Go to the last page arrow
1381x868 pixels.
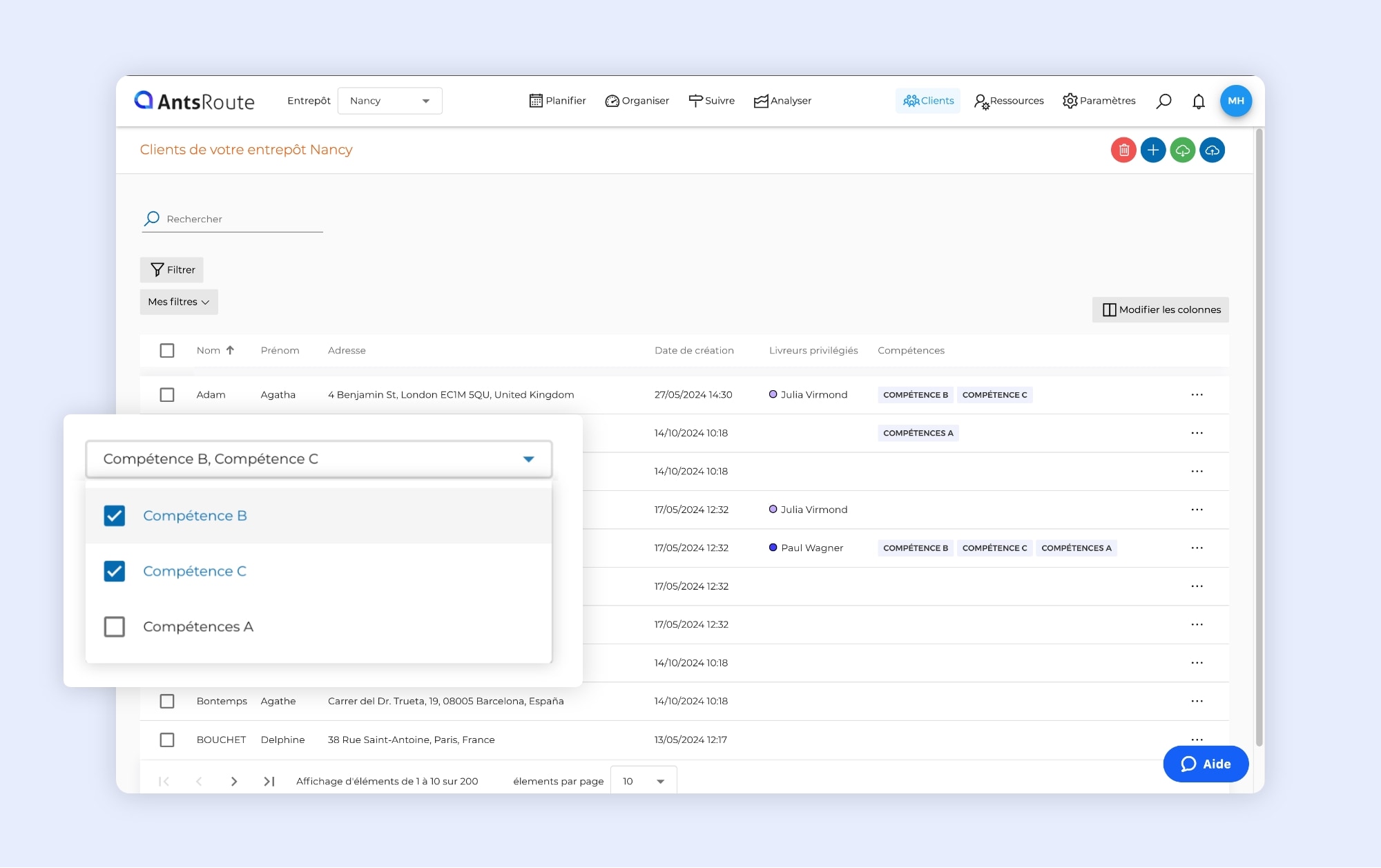tap(269, 781)
